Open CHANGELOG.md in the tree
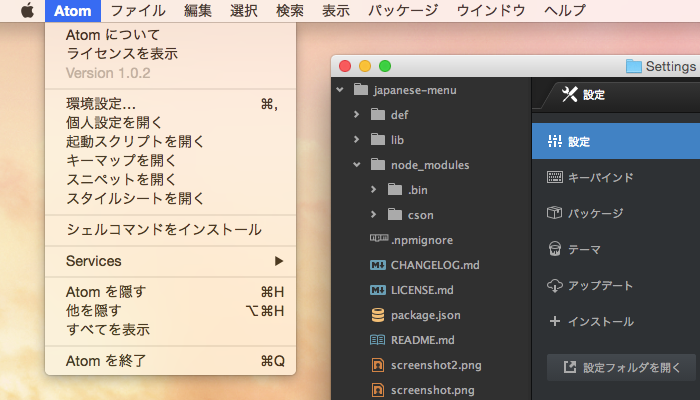 (x=435, y=265)
